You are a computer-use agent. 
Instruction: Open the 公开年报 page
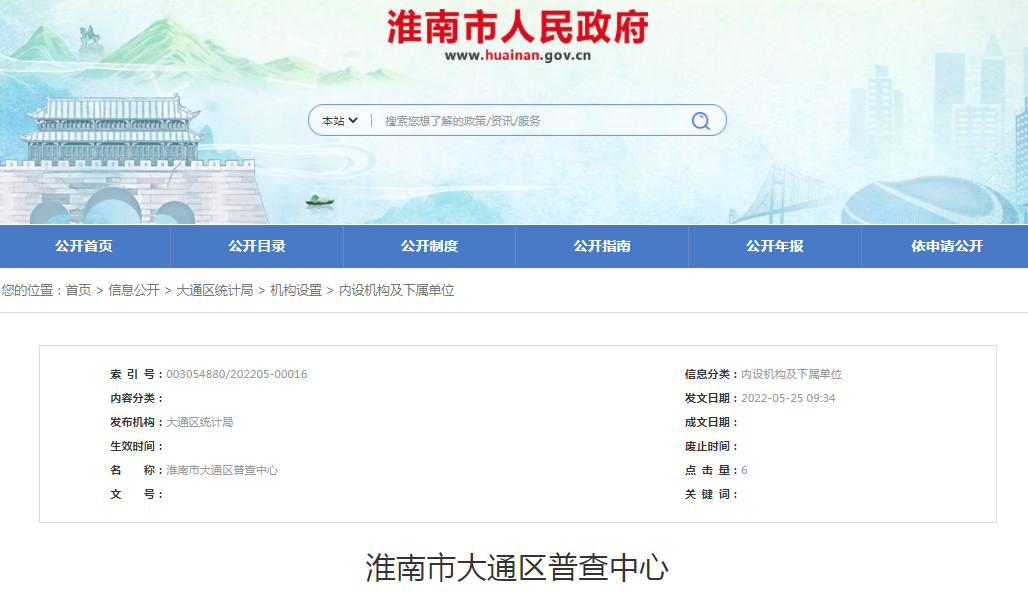pos(771,245)
